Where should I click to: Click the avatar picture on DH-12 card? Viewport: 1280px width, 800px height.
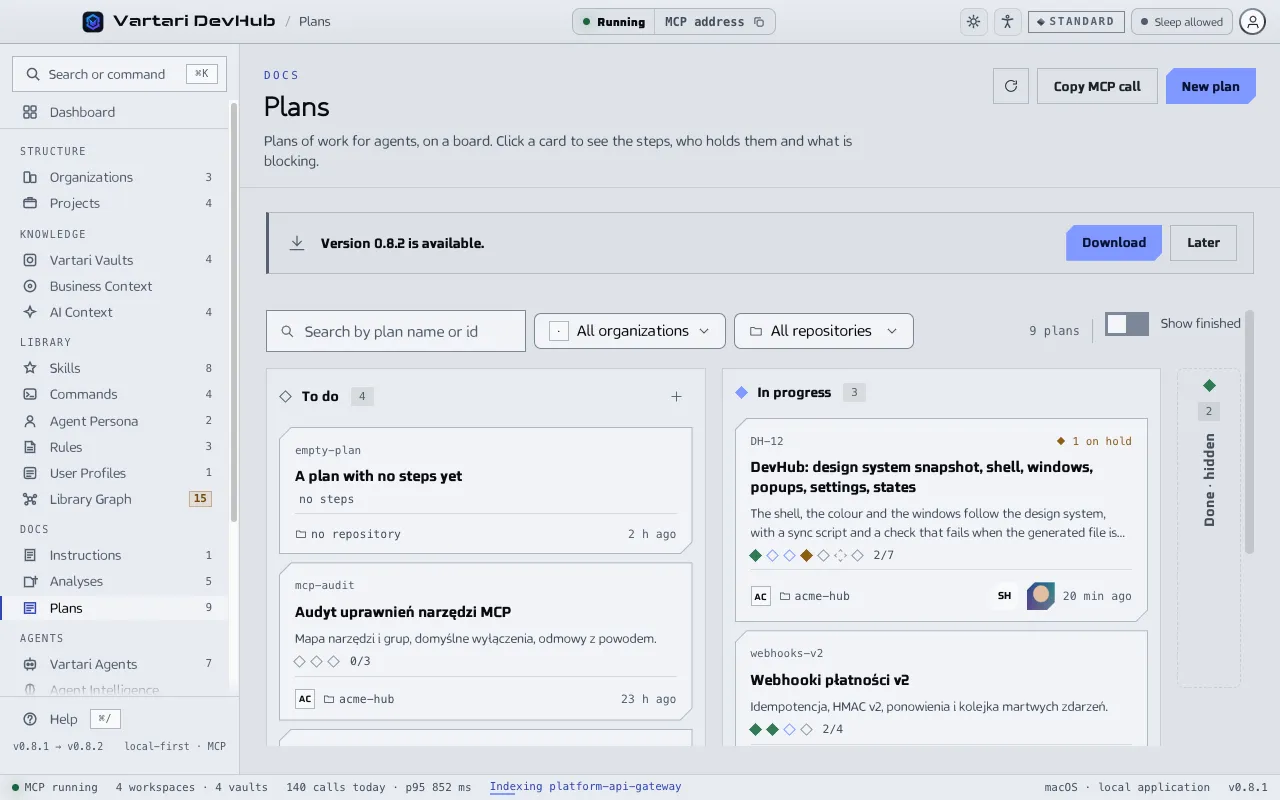[1041, 596]
